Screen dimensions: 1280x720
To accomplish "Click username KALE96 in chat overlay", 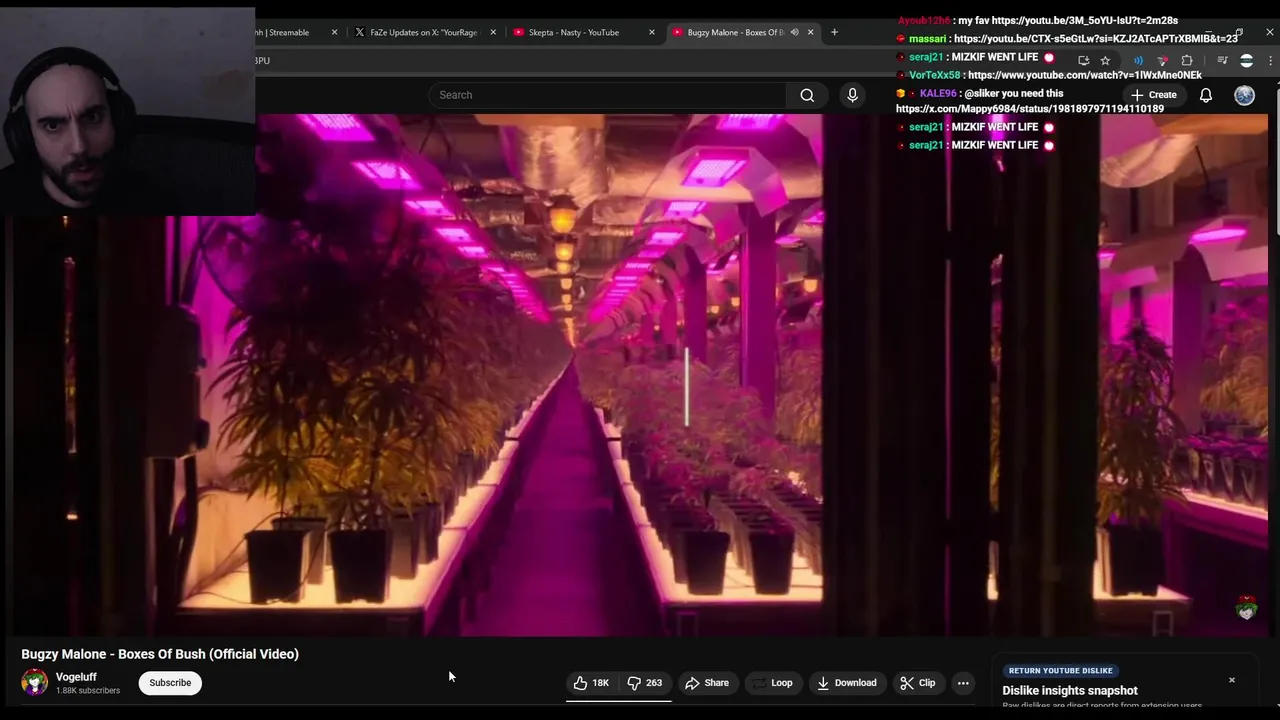I will [938, 93].
